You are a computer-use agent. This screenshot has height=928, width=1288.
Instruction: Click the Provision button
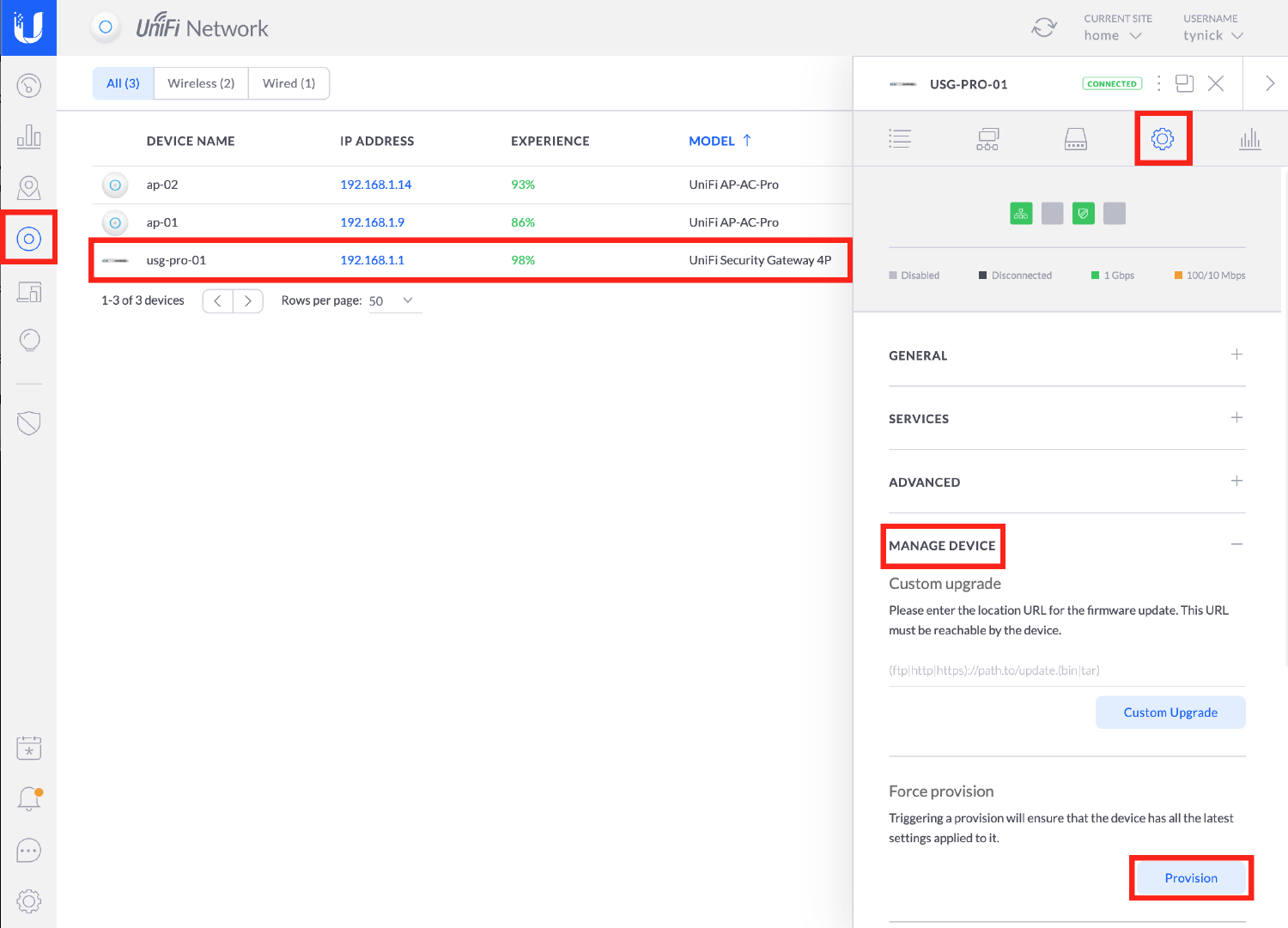coord(1191,877)
